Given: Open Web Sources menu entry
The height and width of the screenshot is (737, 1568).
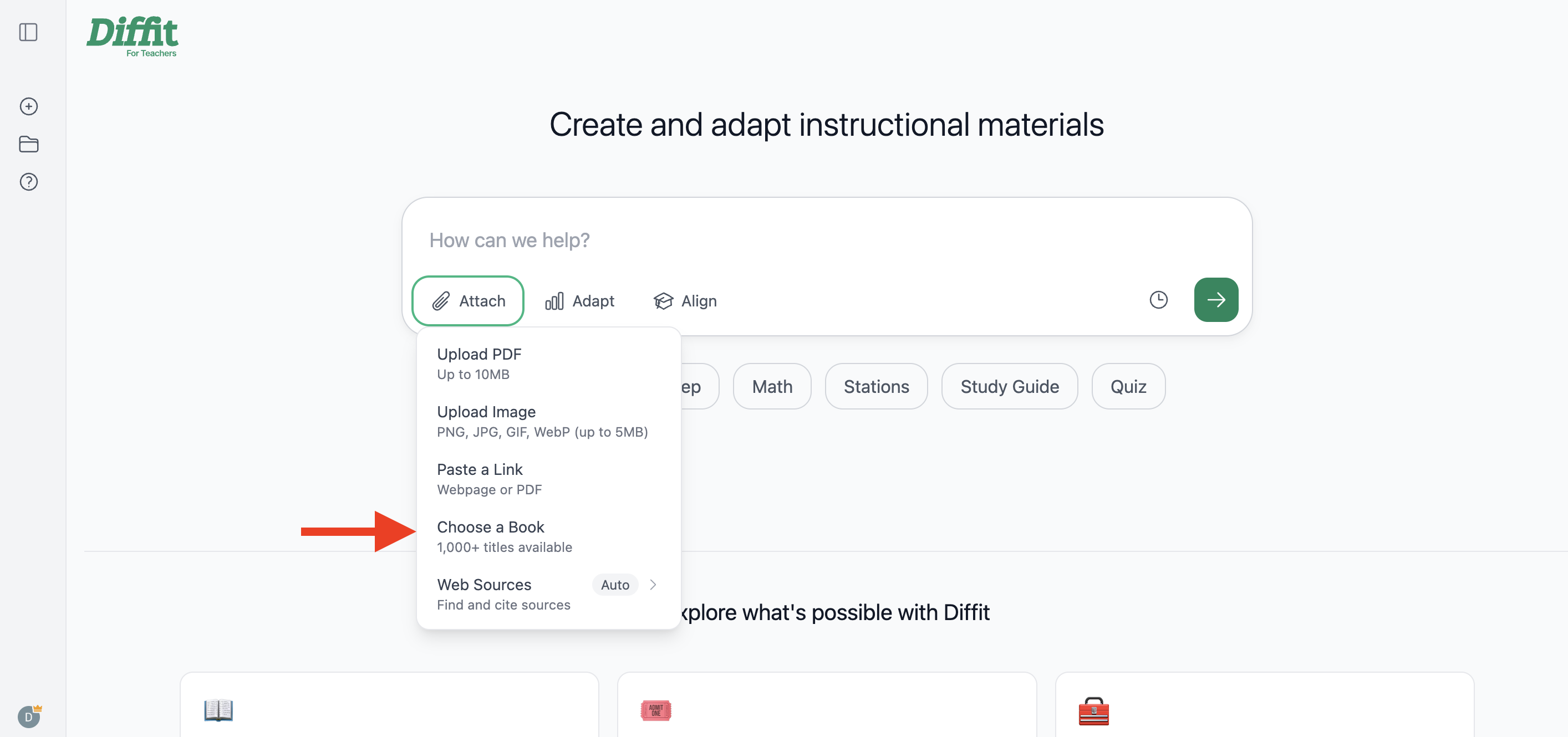Looking at the screenshot, I should pos(548,594).
